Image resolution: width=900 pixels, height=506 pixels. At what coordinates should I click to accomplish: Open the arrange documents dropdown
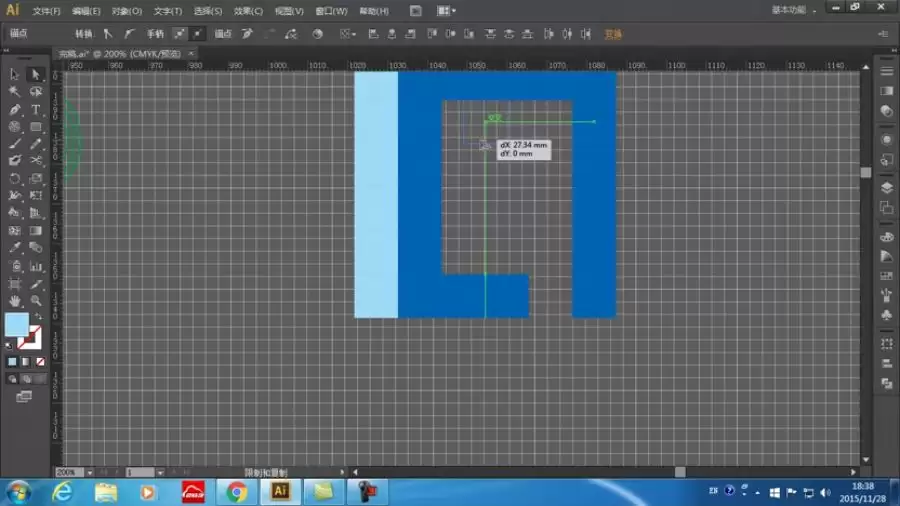(x=447, y=10)
